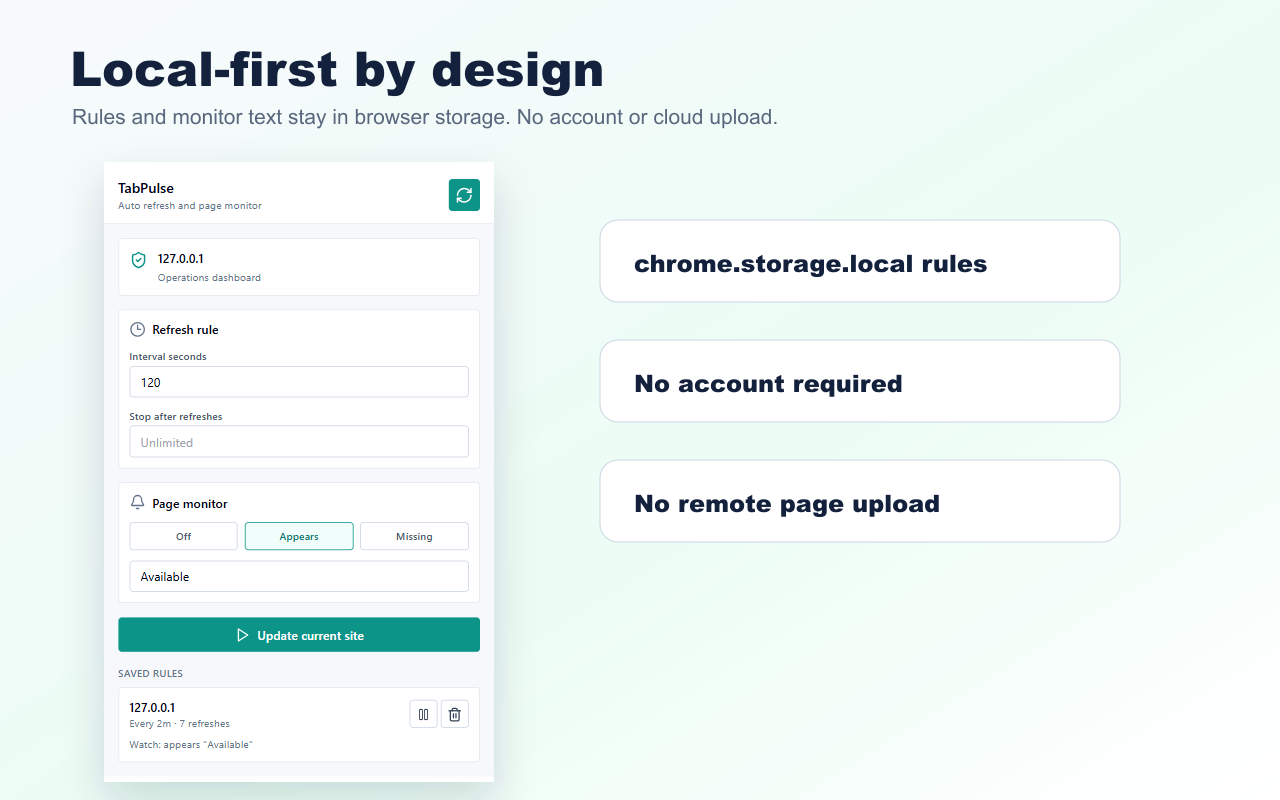
Task: Click the 127.0.0.1 saved rule title
Action: (x=151, y=706)
